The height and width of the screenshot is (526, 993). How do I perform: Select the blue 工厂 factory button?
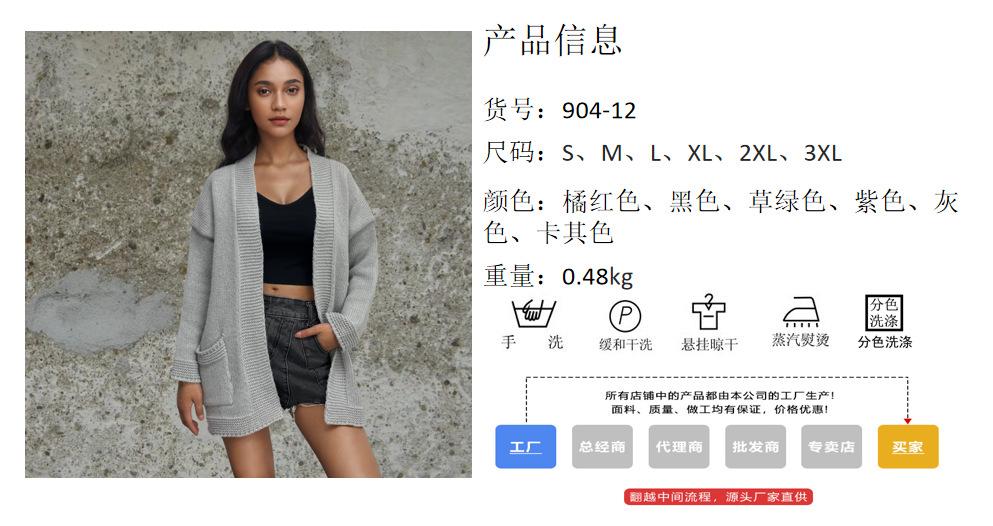click(526, 447)
